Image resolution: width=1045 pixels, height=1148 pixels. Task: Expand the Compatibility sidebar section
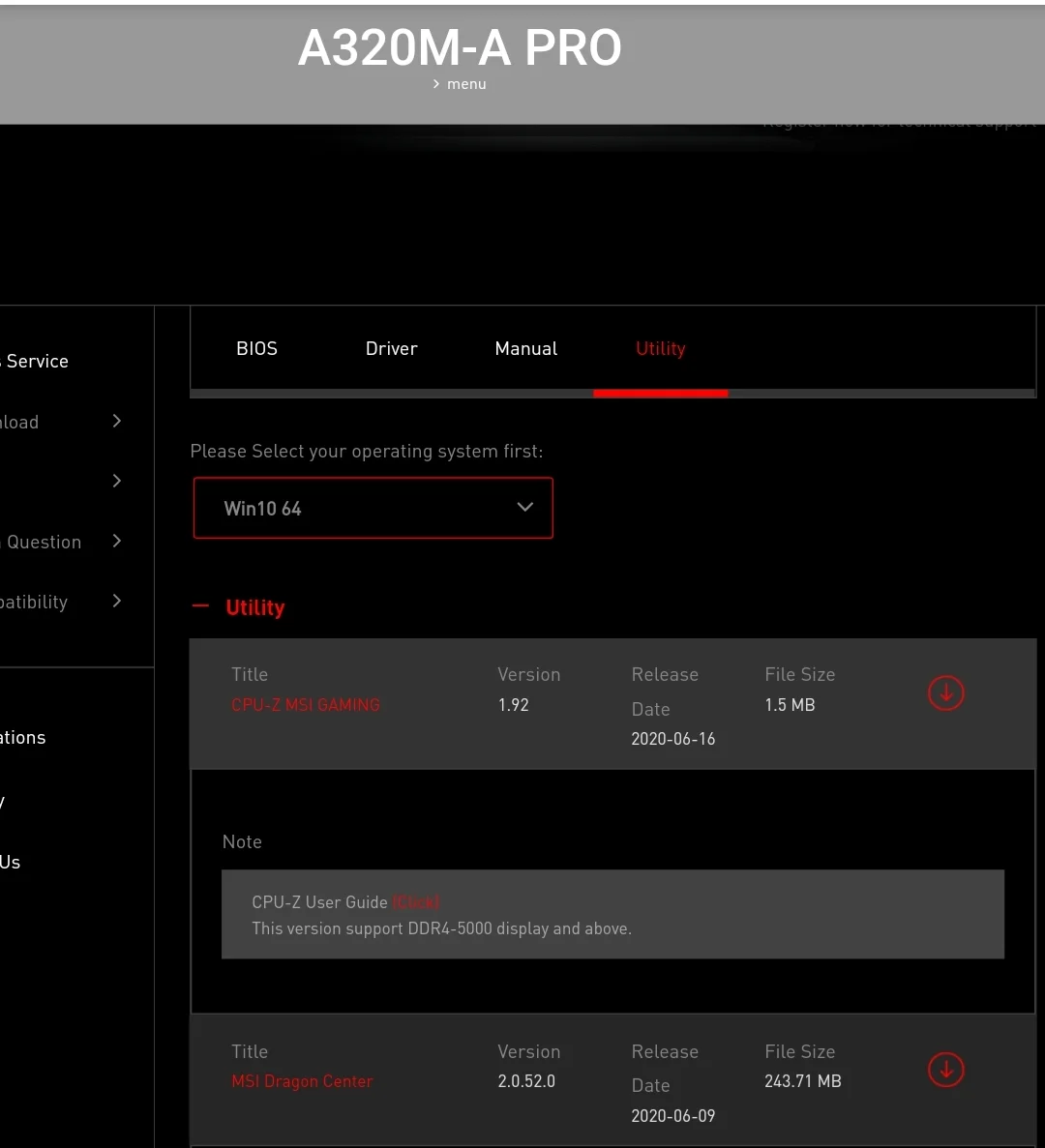[116, 601]
